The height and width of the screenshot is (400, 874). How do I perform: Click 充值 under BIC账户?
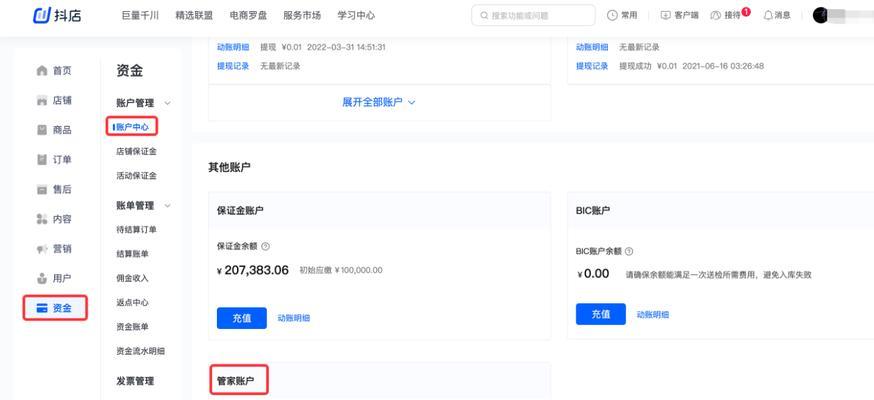tap(601, 314)
